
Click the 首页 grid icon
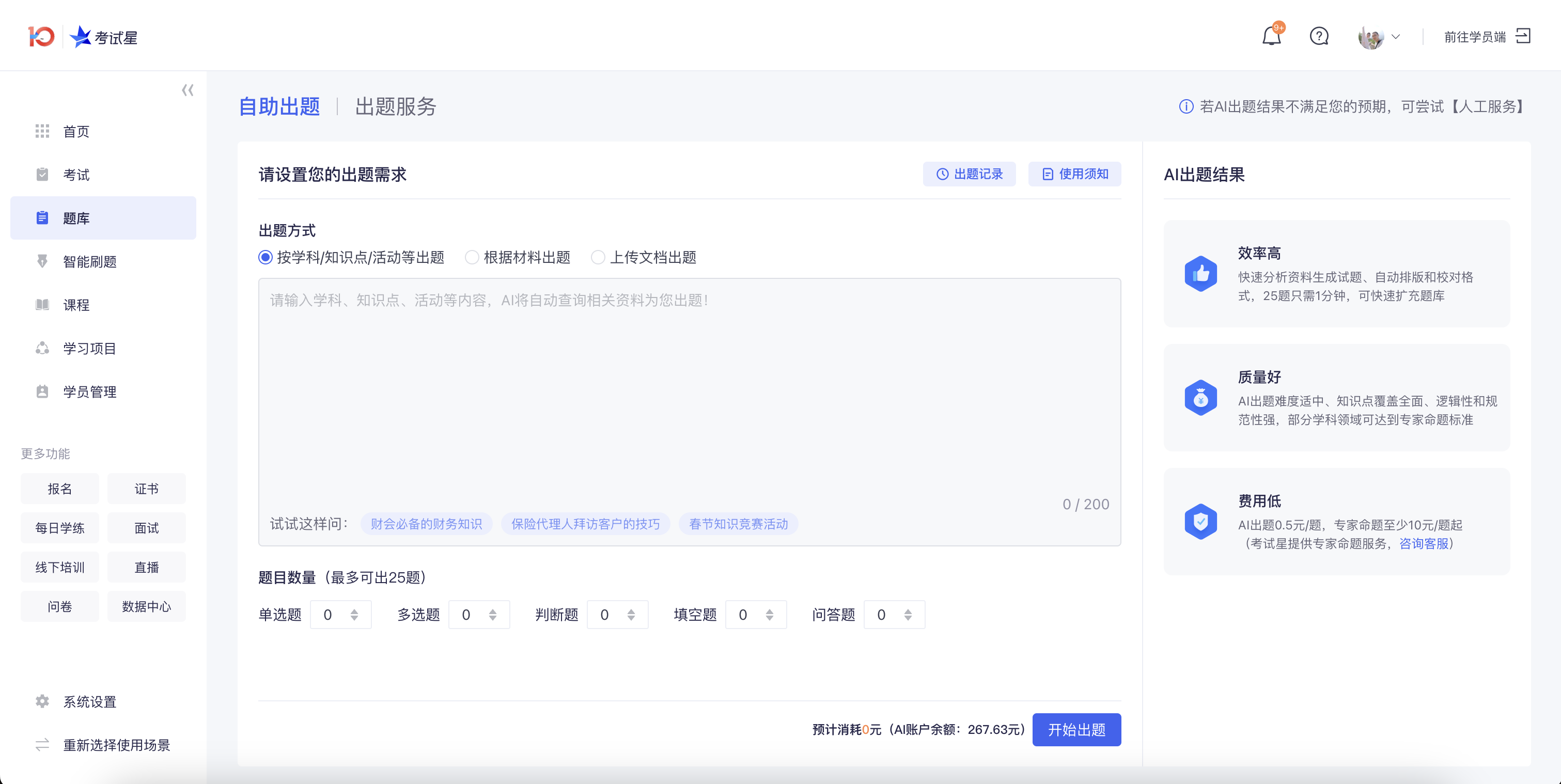point(42,132)
